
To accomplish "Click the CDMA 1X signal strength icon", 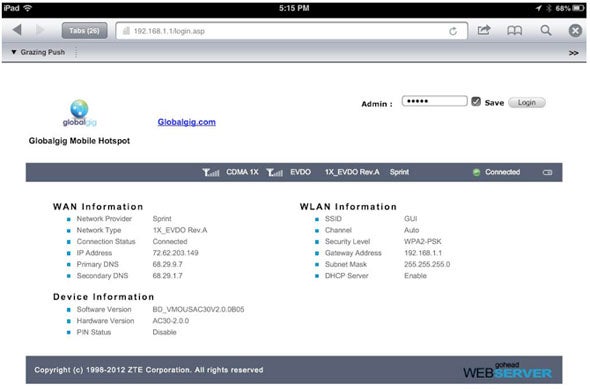I will click(x=211, y=172).
